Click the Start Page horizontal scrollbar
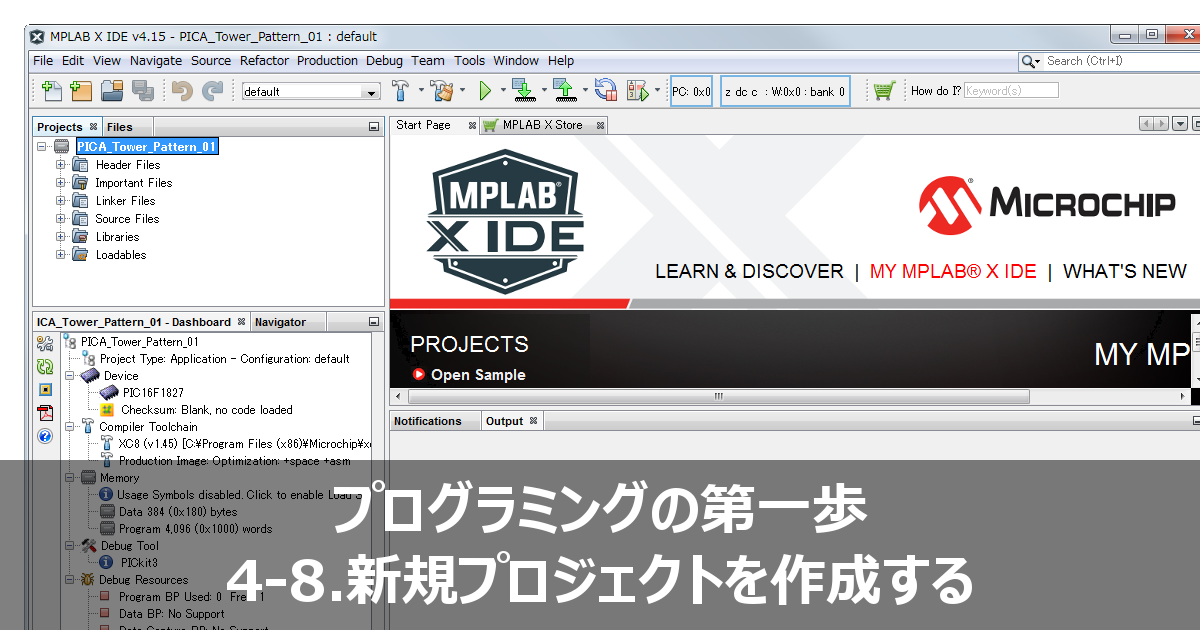The height and width of the screenshot is (630, 1200). tap(717, 396)
